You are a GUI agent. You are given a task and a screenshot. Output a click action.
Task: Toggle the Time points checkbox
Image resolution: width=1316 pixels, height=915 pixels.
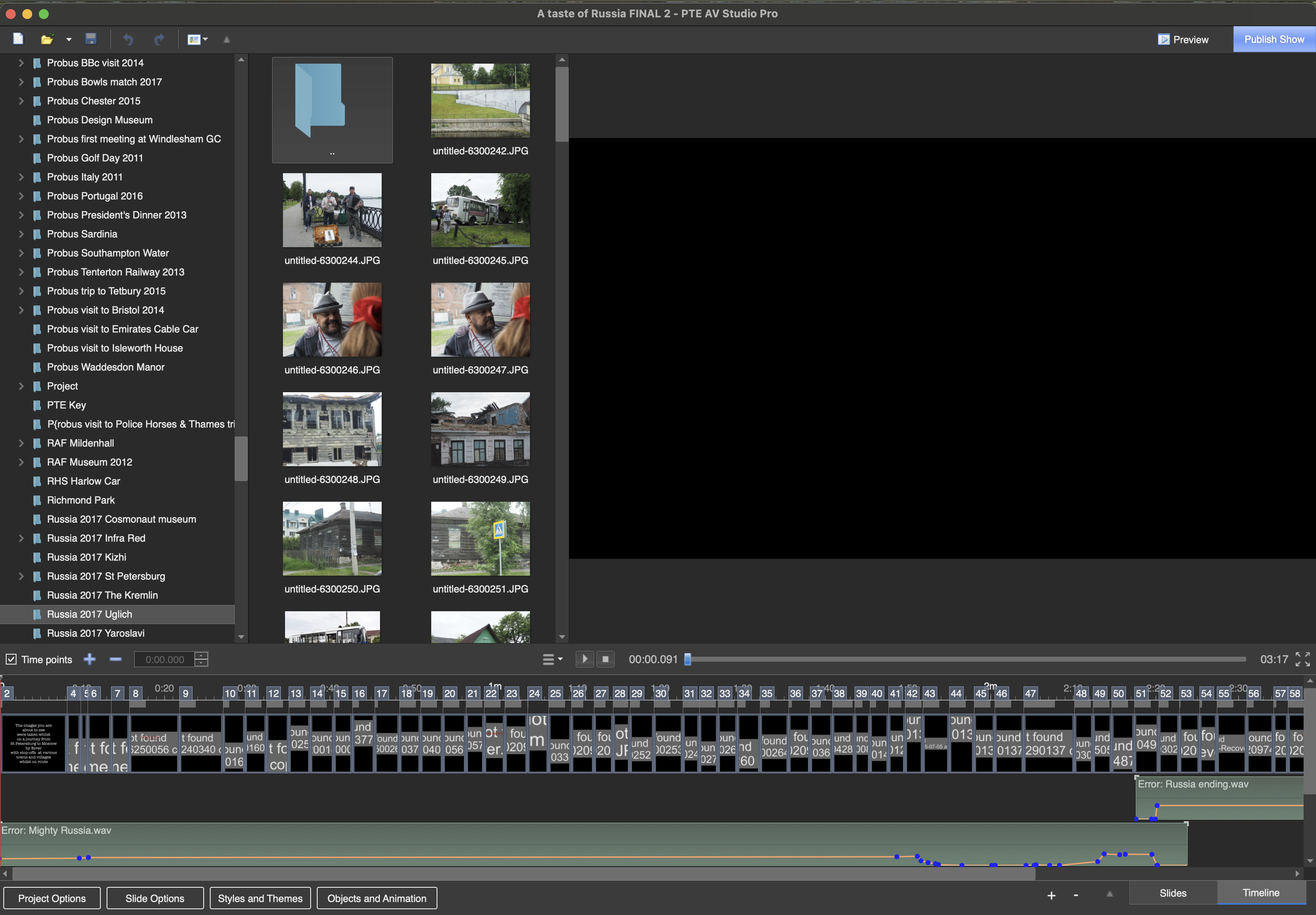click(x=12, y=659)
